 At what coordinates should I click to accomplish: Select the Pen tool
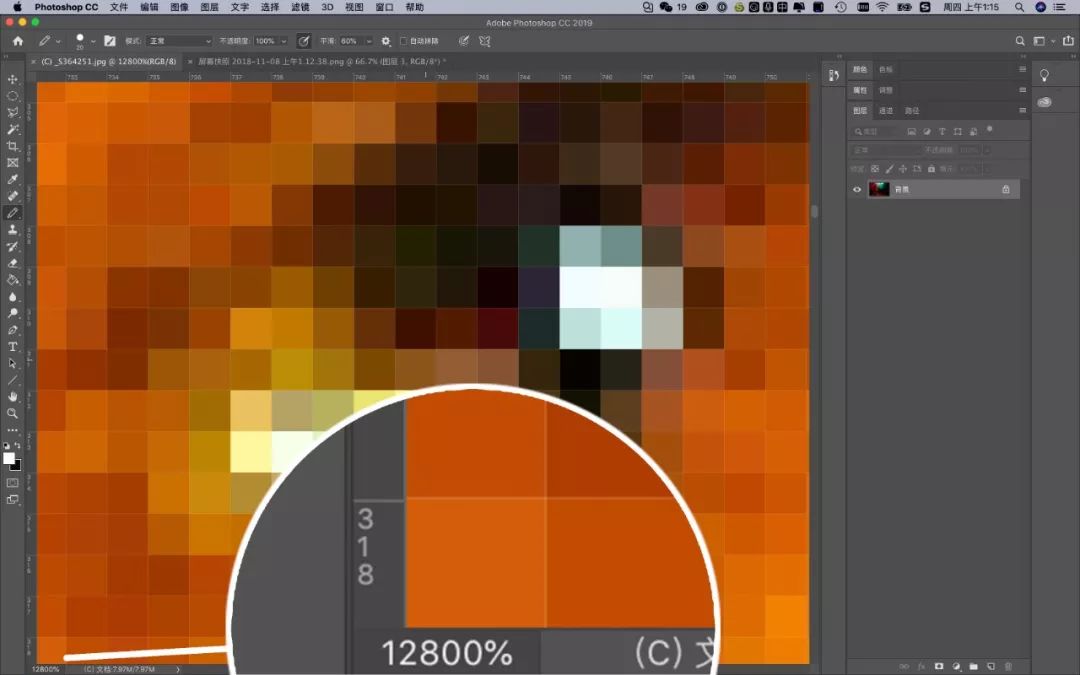click(x=12, y=330)
